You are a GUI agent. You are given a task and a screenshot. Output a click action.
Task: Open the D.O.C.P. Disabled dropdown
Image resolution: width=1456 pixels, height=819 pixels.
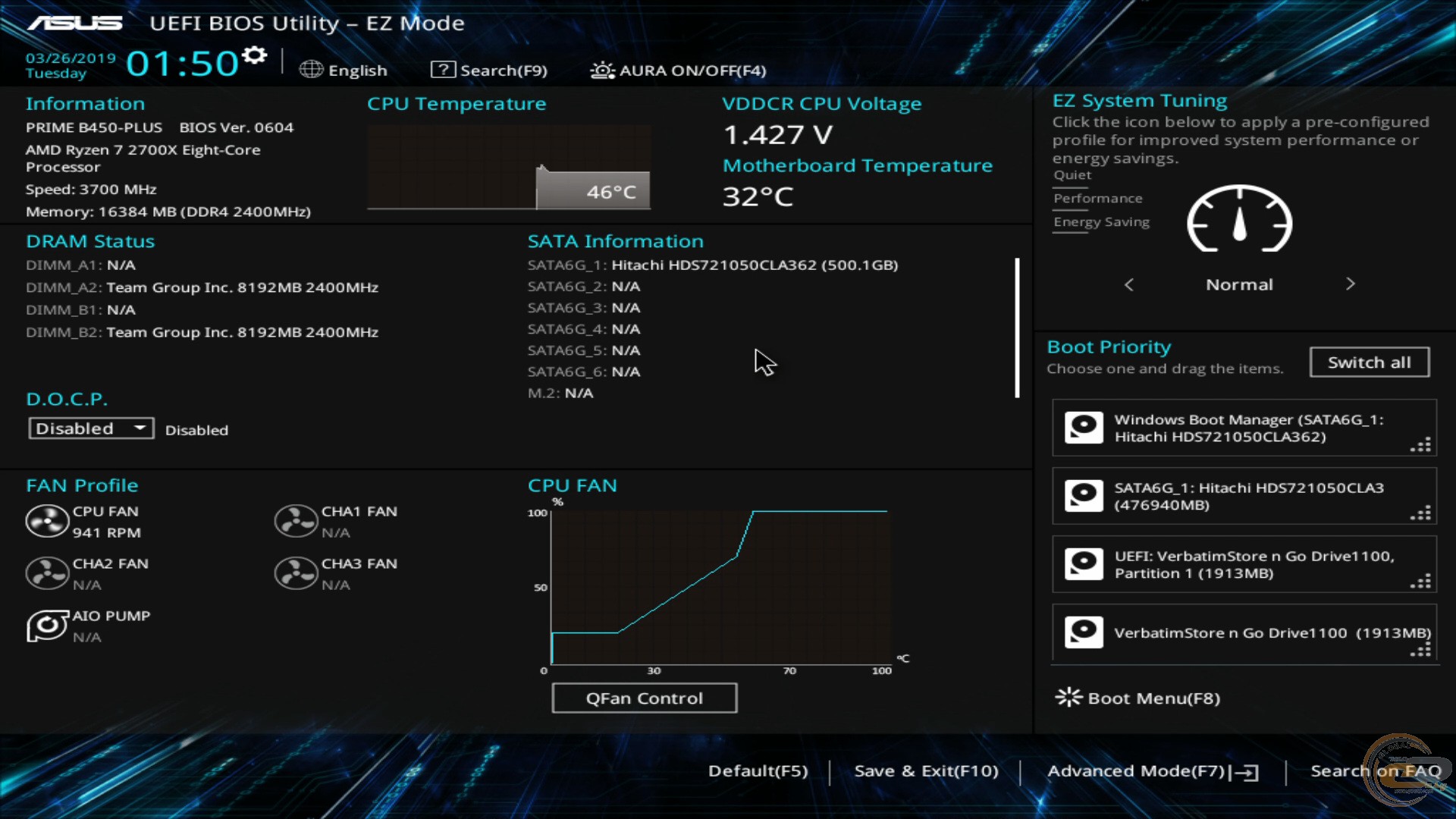point(90,428)
